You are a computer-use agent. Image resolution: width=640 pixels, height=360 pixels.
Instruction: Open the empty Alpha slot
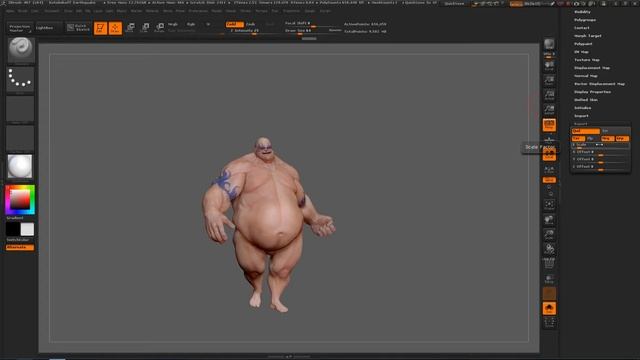click(20, 109)
